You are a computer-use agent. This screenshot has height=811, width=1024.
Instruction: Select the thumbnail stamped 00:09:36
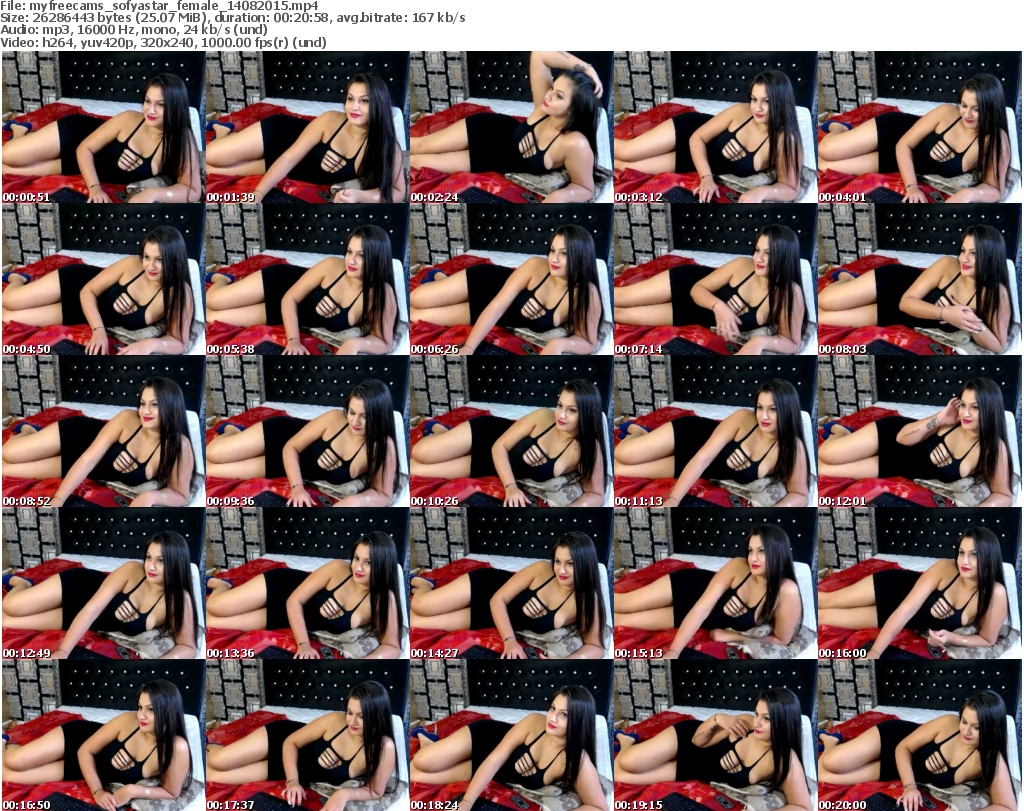click(x=308, y=432)
